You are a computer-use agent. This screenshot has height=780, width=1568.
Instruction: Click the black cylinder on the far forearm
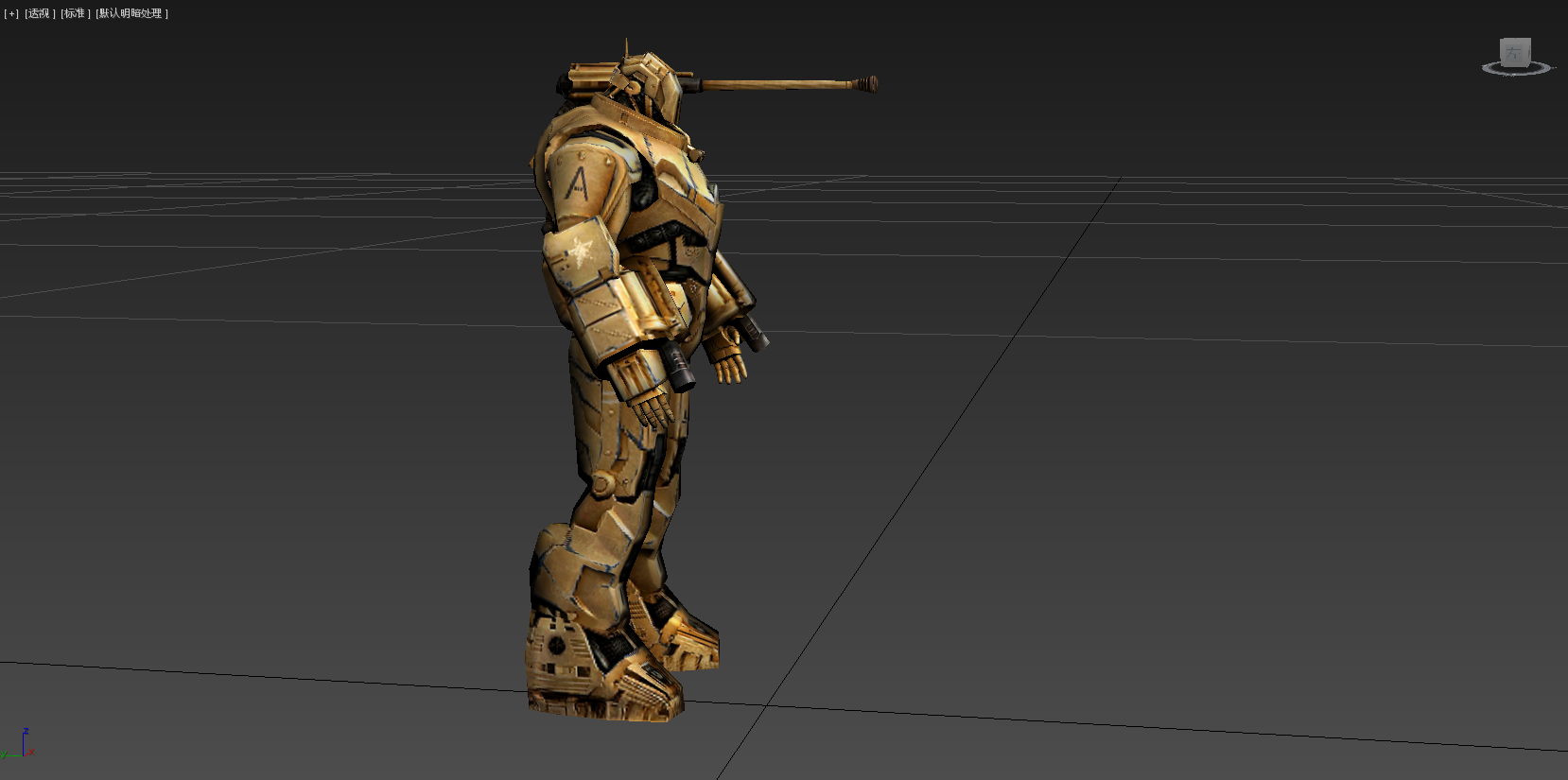pos(754,333)
